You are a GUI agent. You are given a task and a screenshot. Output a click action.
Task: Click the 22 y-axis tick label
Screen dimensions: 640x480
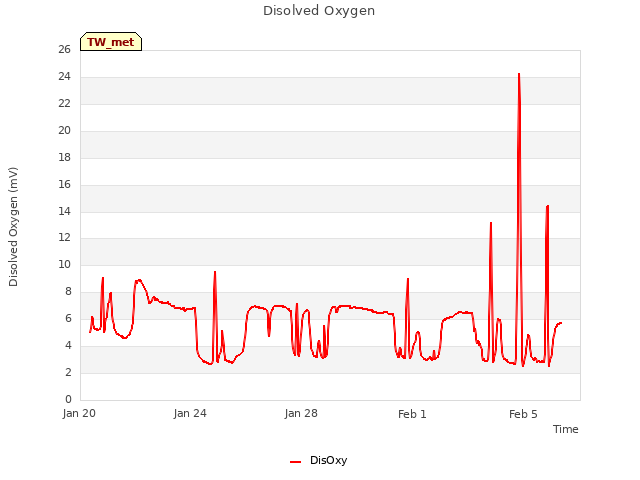coord(64,103)
